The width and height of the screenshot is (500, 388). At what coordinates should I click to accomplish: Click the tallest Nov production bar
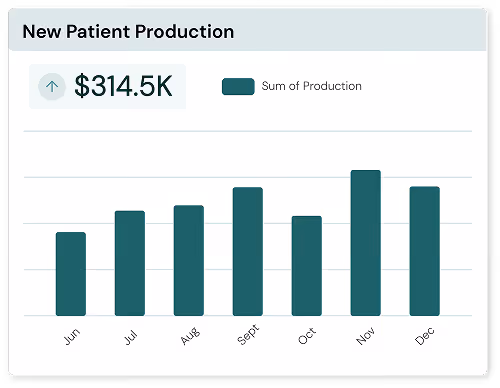pos(366,243)
